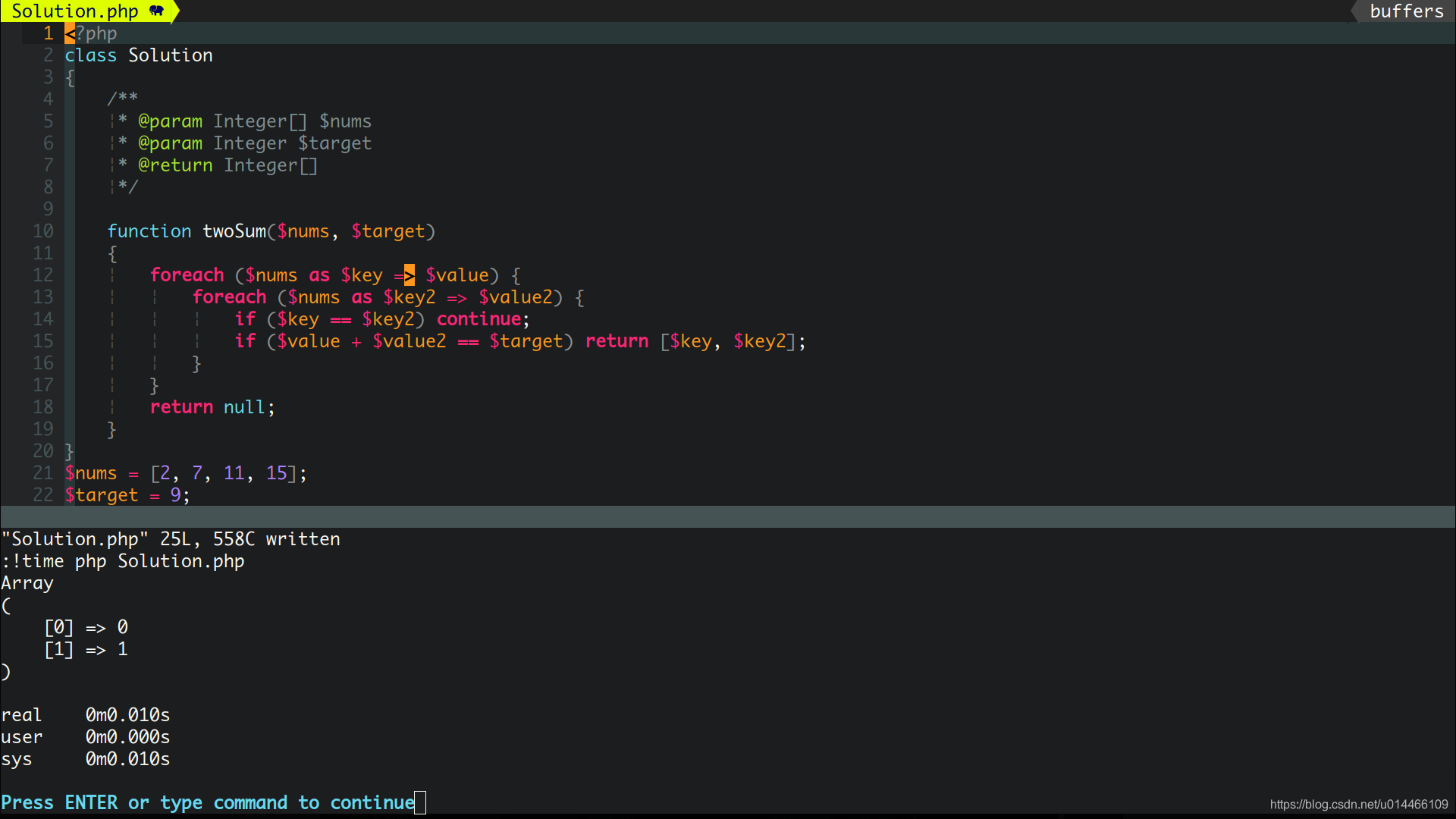Click the PHP elephant icon in tab
Screen dimensions: 1456x819
point(156,11)
